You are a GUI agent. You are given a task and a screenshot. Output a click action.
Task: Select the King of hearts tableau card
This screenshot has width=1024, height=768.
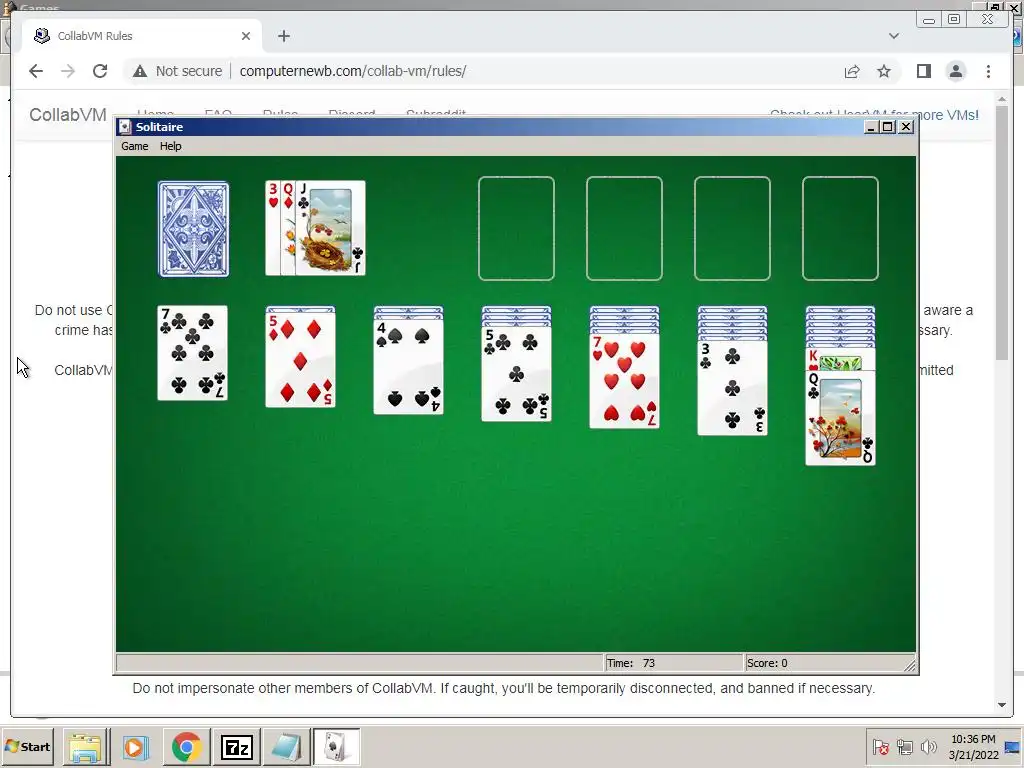click(x=840, y=359)
